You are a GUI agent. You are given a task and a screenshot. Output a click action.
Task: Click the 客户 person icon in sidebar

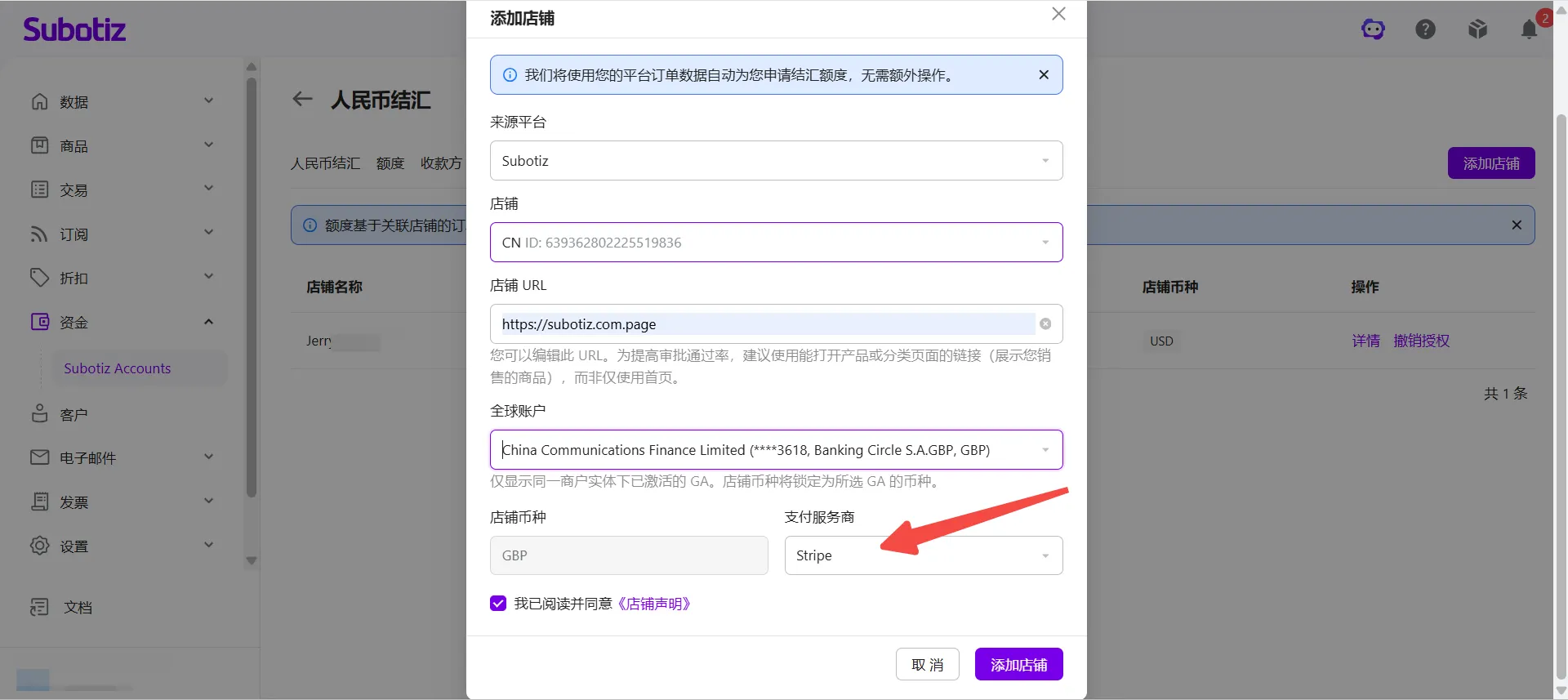(39, 413)
